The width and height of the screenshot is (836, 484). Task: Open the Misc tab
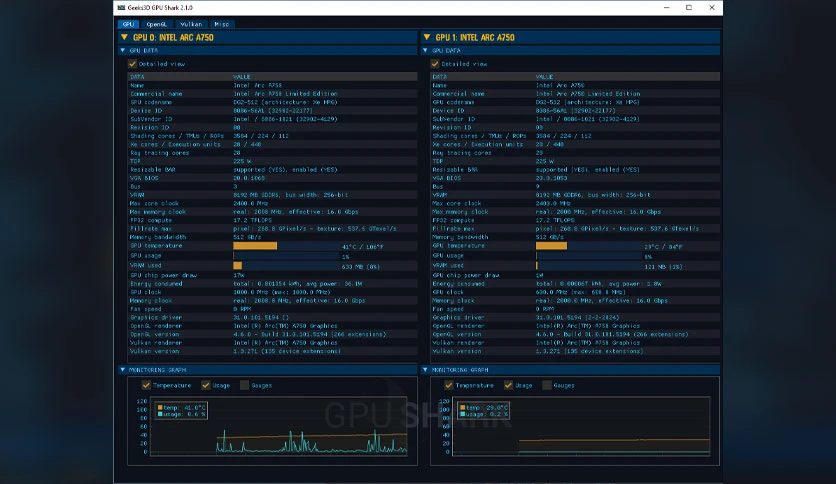pyautogui.click(x=221, y=24)
